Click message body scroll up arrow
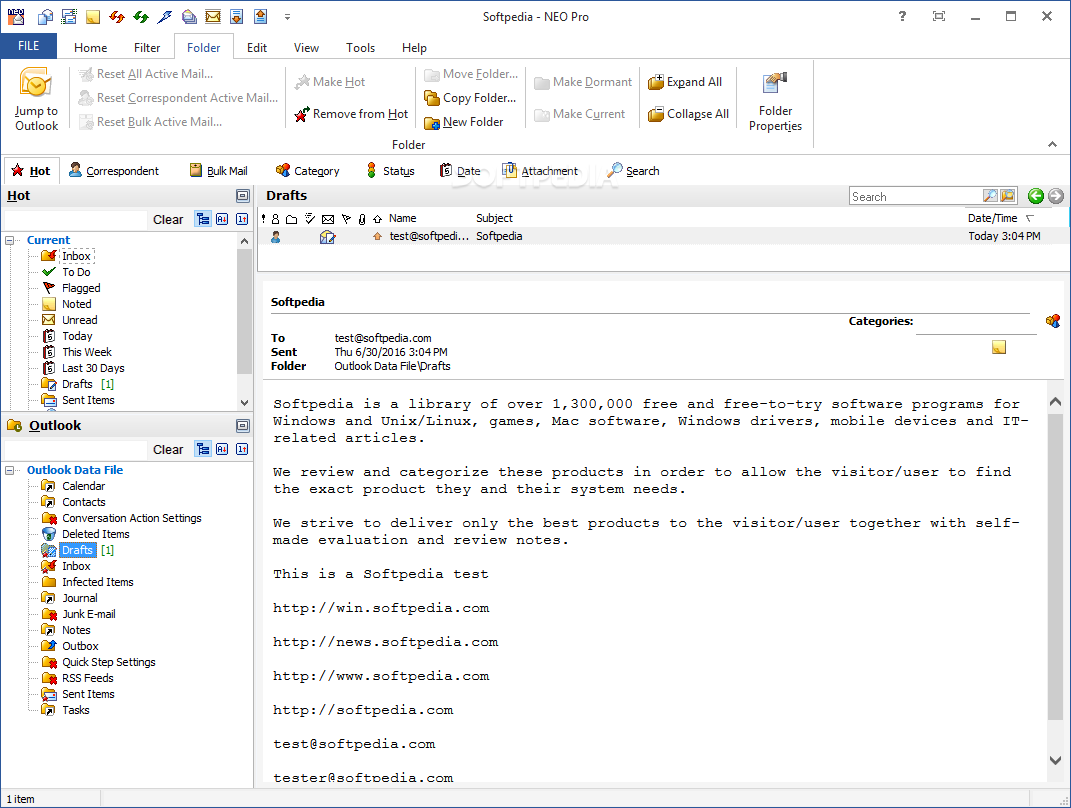Viewport: 1071px width, 808px height. (1055, 402)
